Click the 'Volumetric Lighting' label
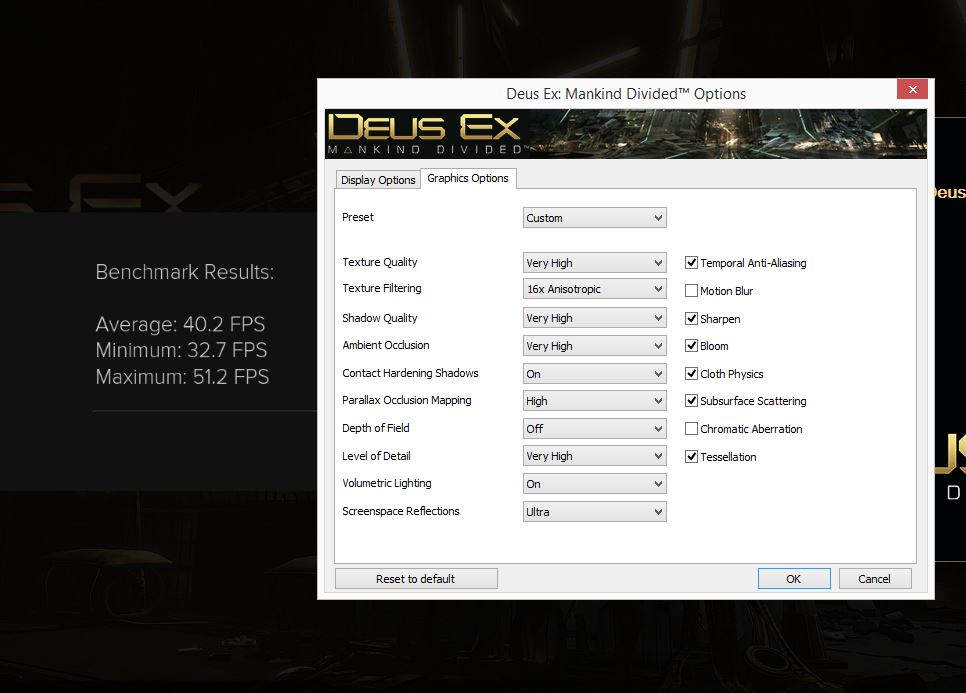Image resolution: width=966 pixels, height=693 pixels. (x=387, y=483)
